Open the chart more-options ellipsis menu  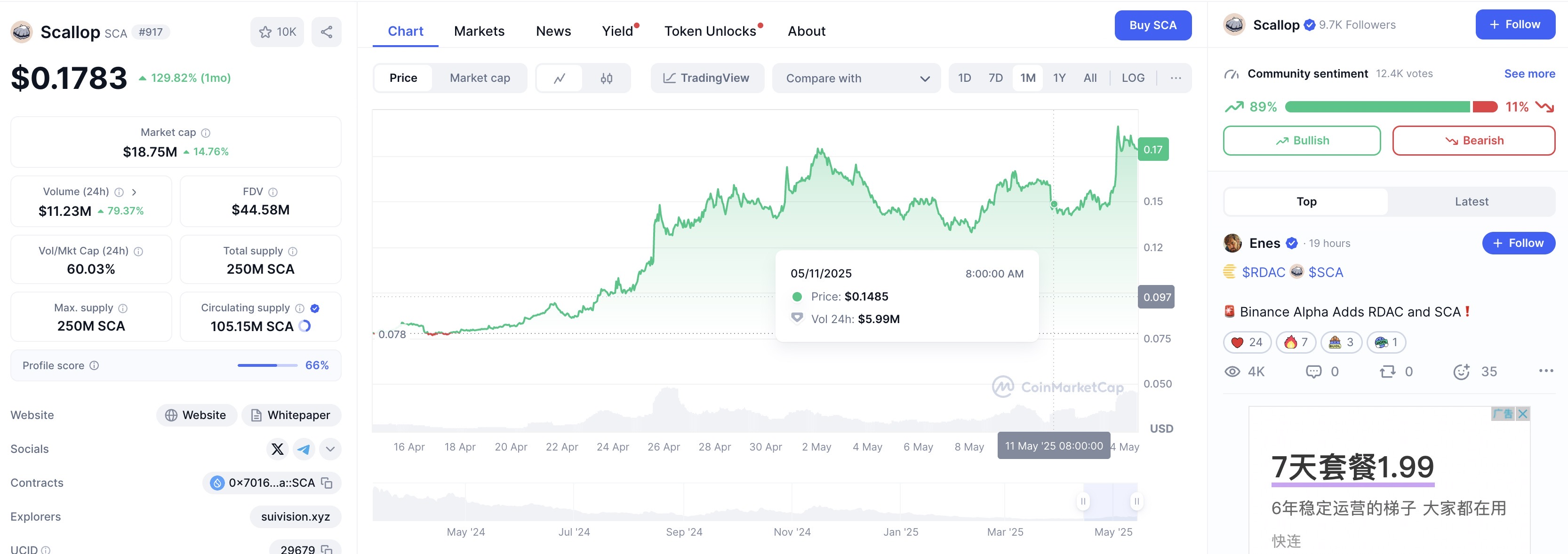click(1176, 78)
